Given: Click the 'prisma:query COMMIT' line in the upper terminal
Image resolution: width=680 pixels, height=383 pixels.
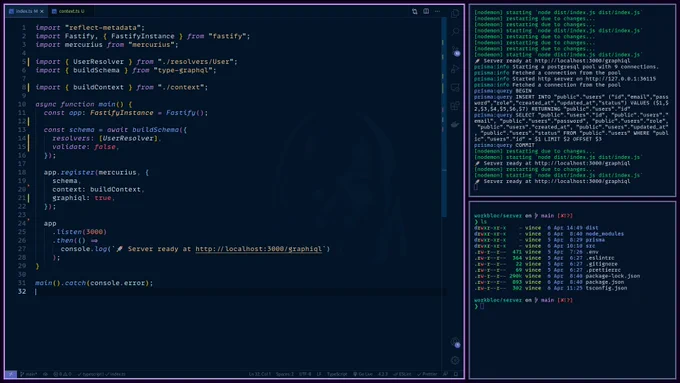Looking at the screenshot, I should (x=504, y=145).
